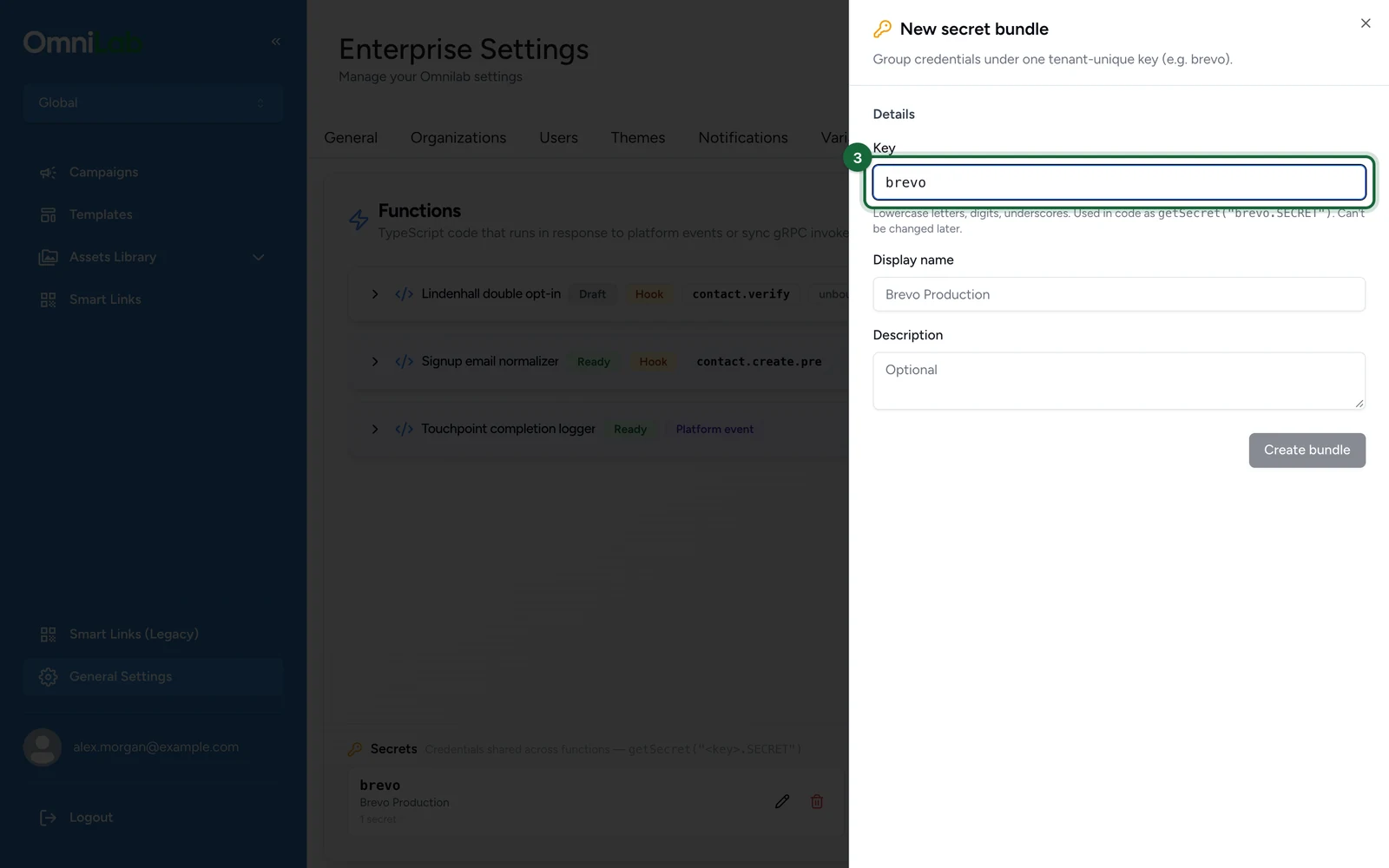The width and height of the screenshot is (1389, 868).
Task: Open the General Settings gear icon
Action: coord(48,677)
